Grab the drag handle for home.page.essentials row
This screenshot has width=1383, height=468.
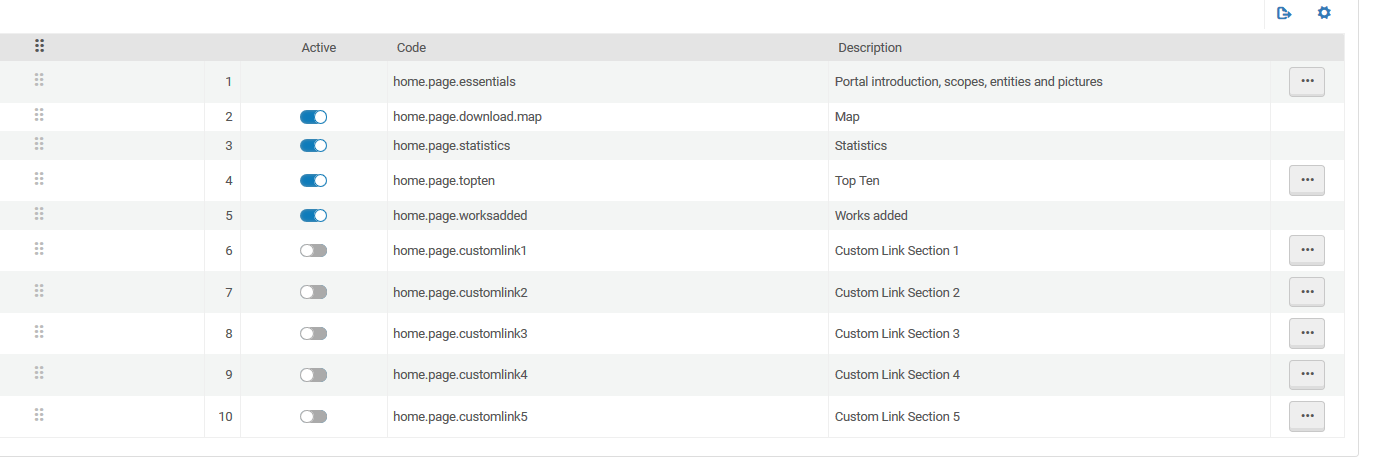pyautogui.click(x=40, y=80)
